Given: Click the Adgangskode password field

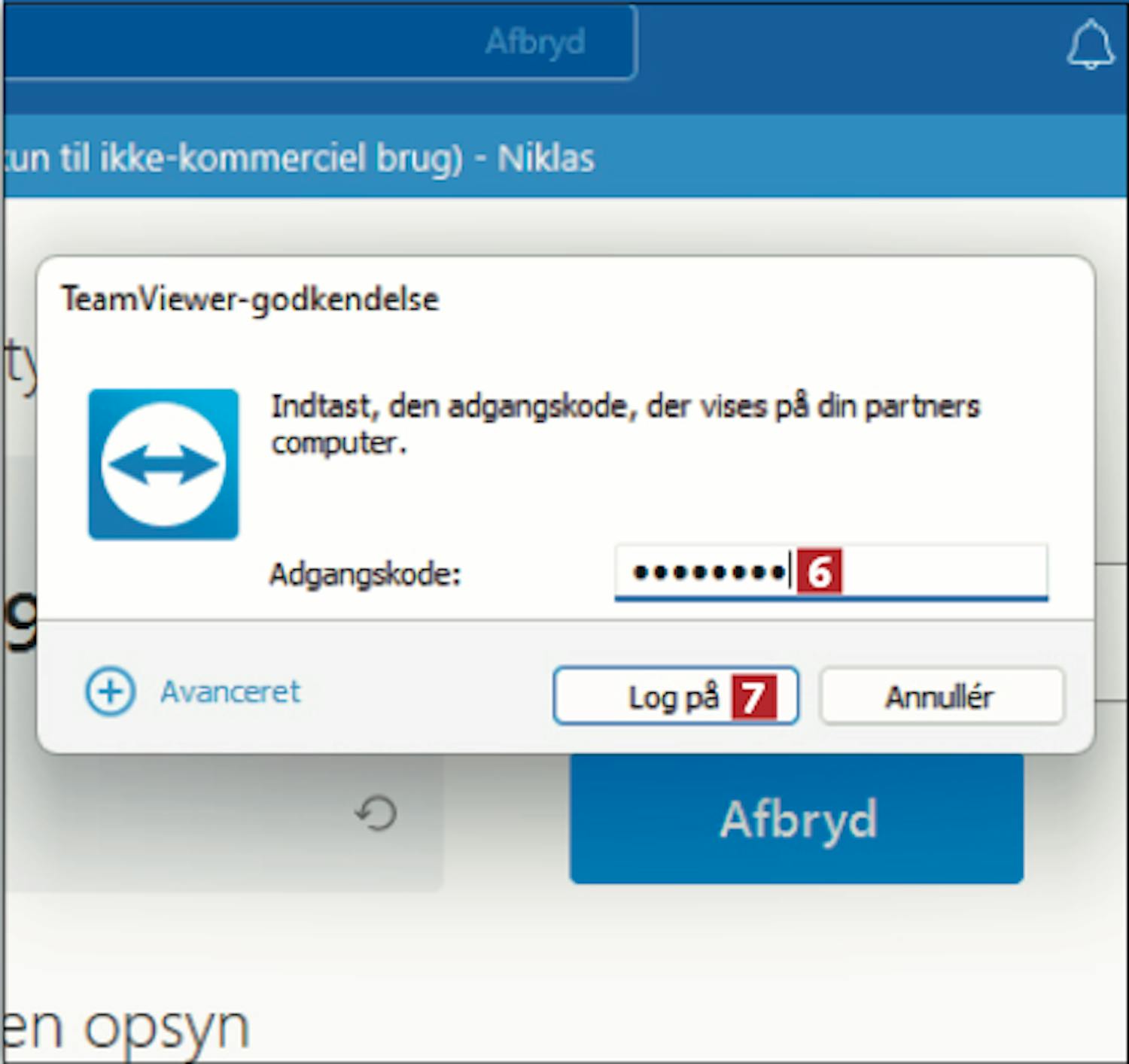Looking at the screenshot, I should 831,573.
